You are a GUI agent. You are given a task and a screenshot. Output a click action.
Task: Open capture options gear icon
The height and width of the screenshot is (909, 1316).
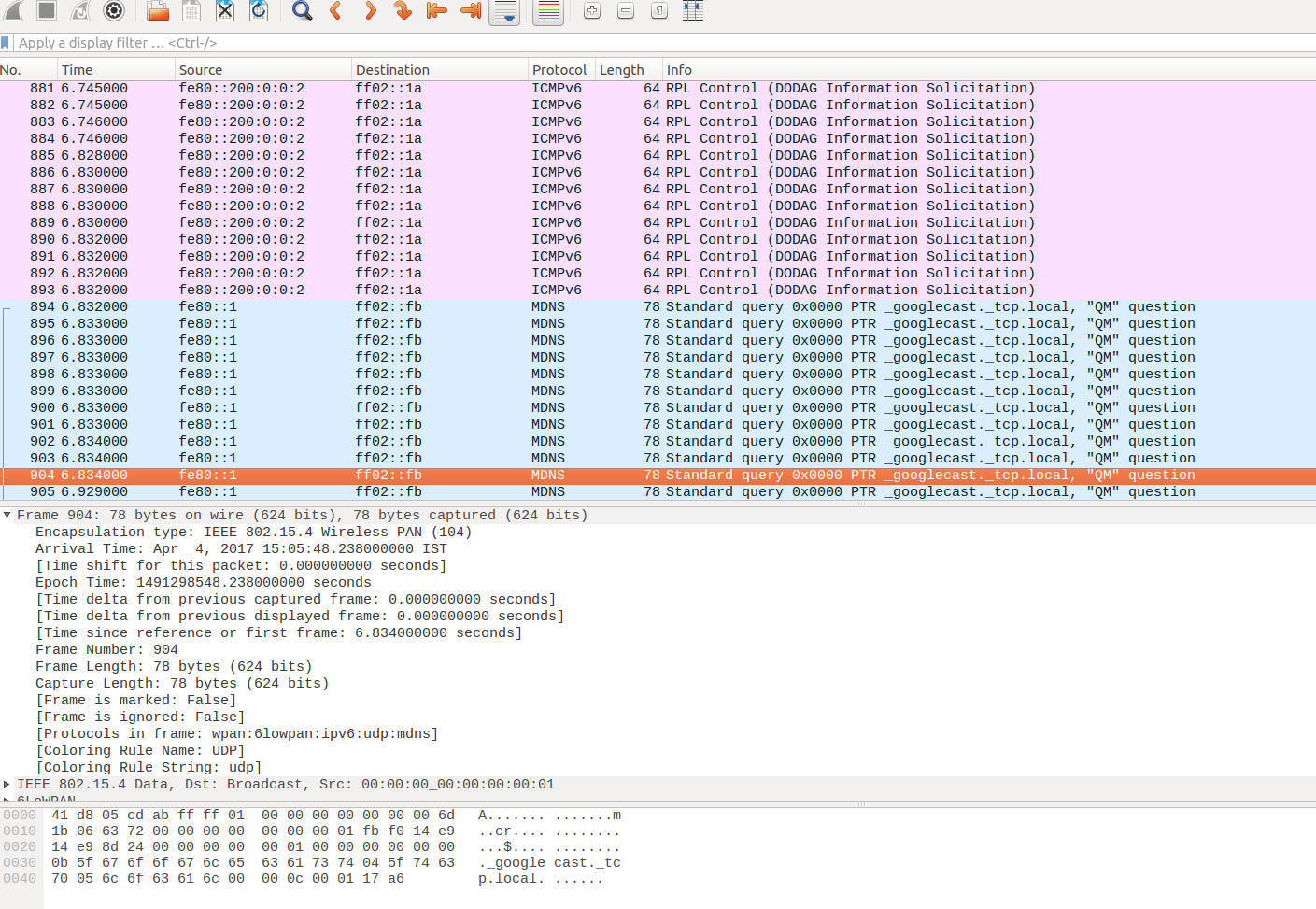pos(114,9)
